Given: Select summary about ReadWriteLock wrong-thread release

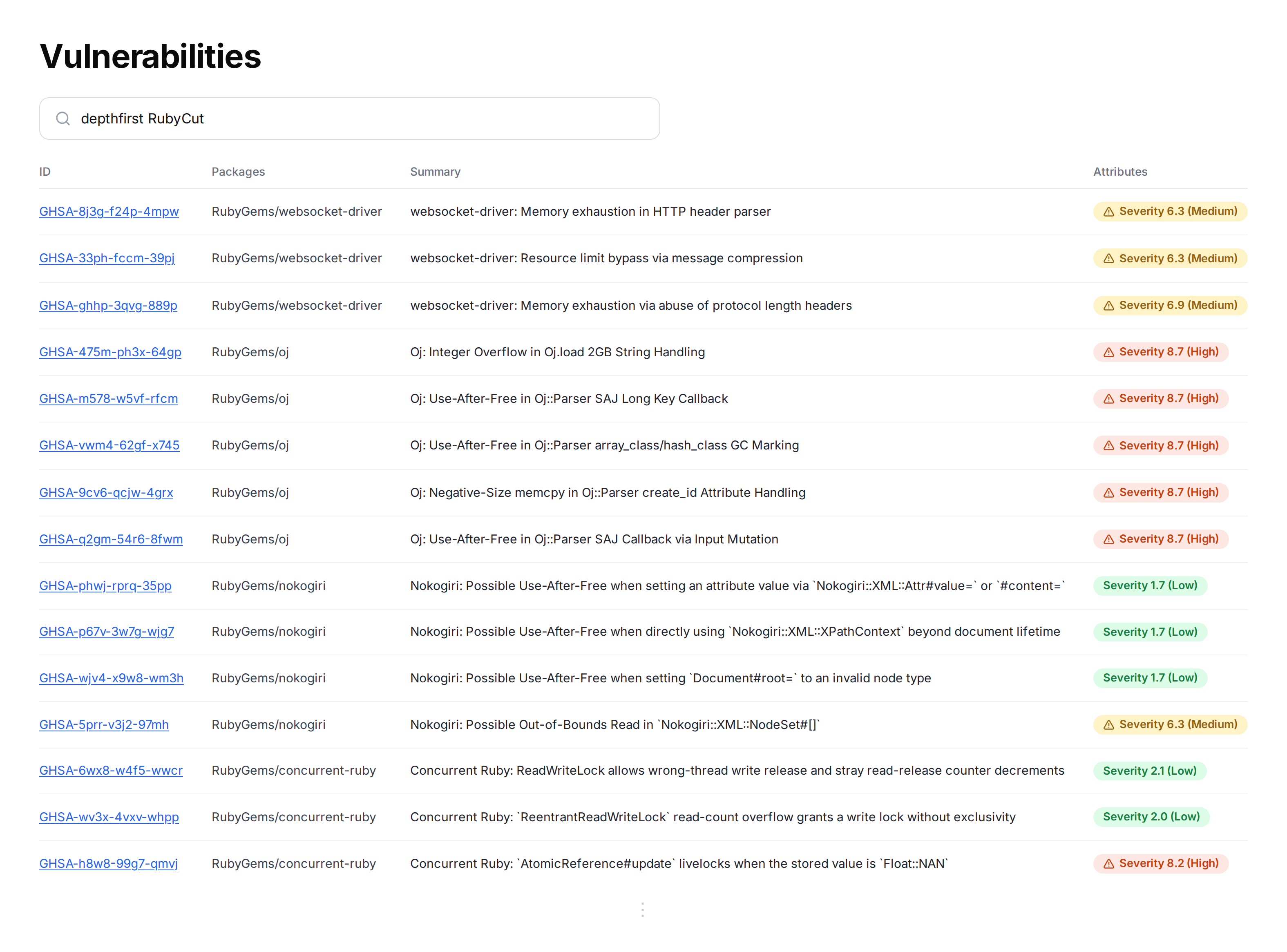Looking at the screenshot, I should tap(737, 771).
